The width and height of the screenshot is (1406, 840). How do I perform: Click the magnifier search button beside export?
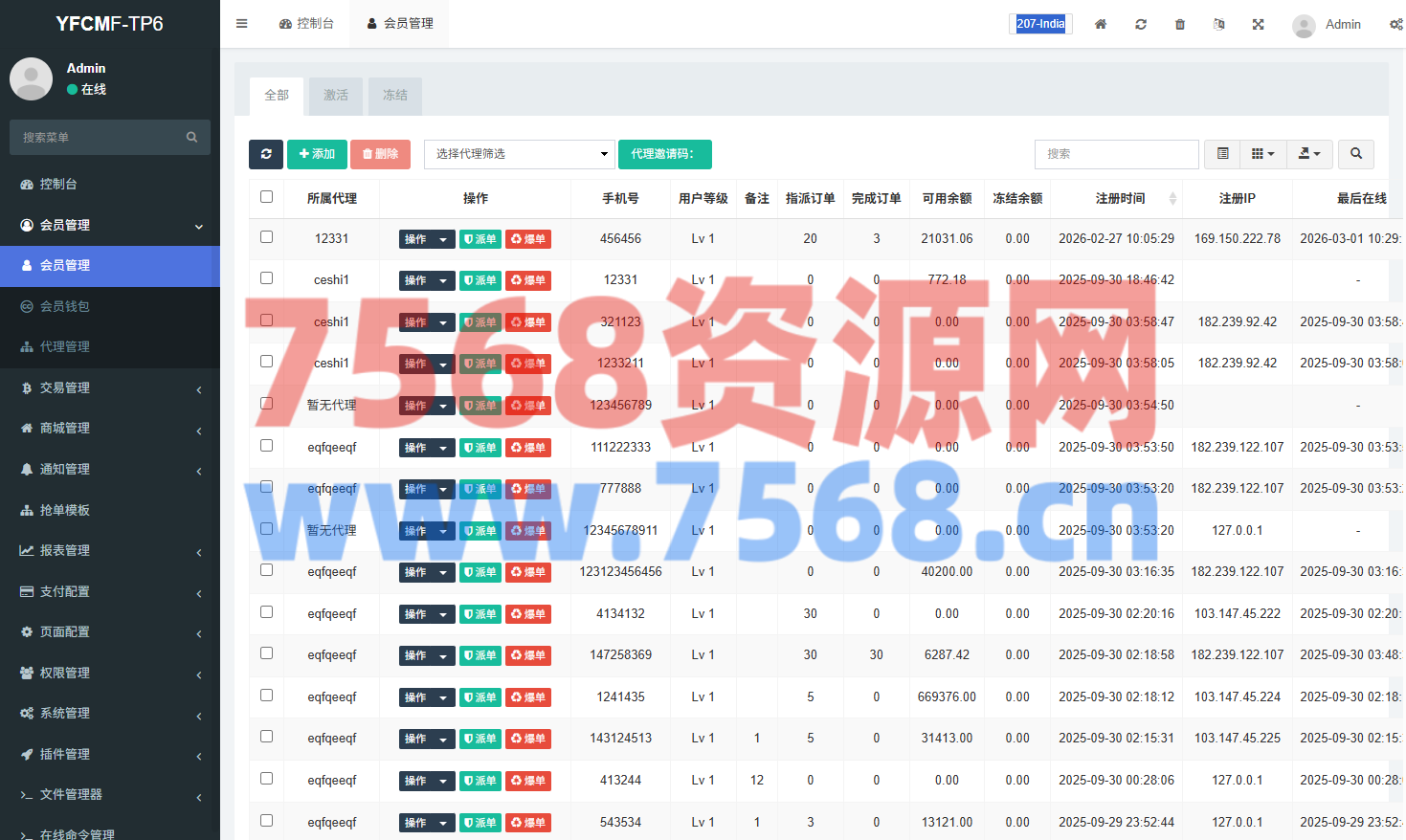[x=1355, y=154]
